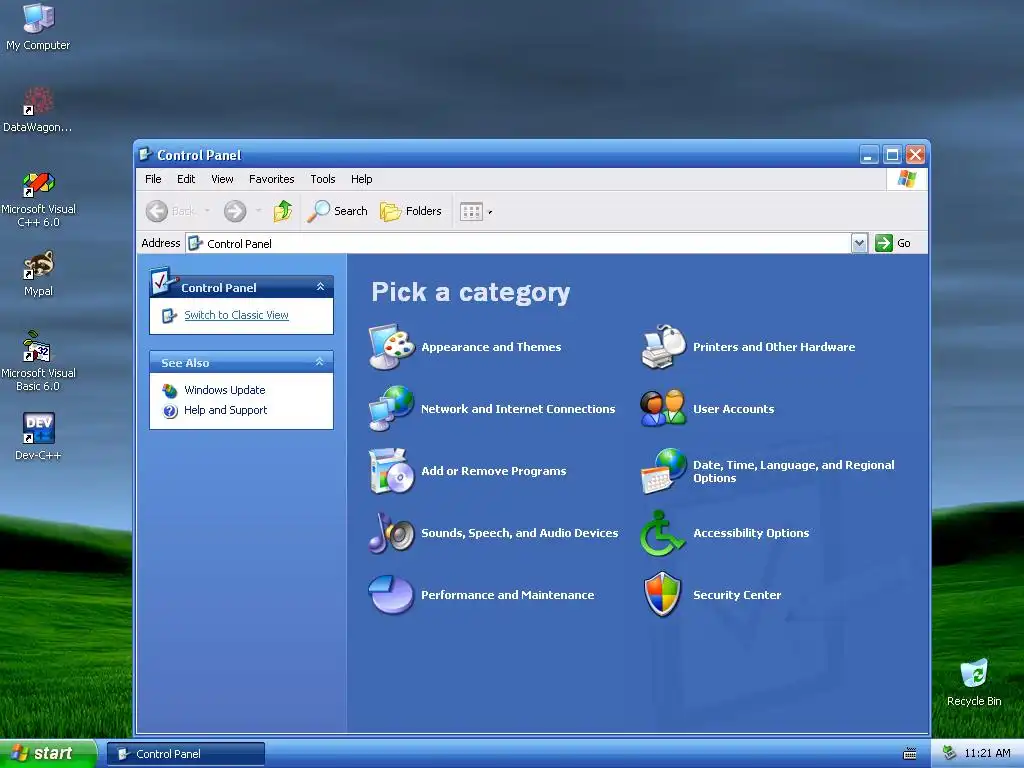Click the Help and Support link
The width and height of the screenshot is (1024, 768).
point(225,410)
